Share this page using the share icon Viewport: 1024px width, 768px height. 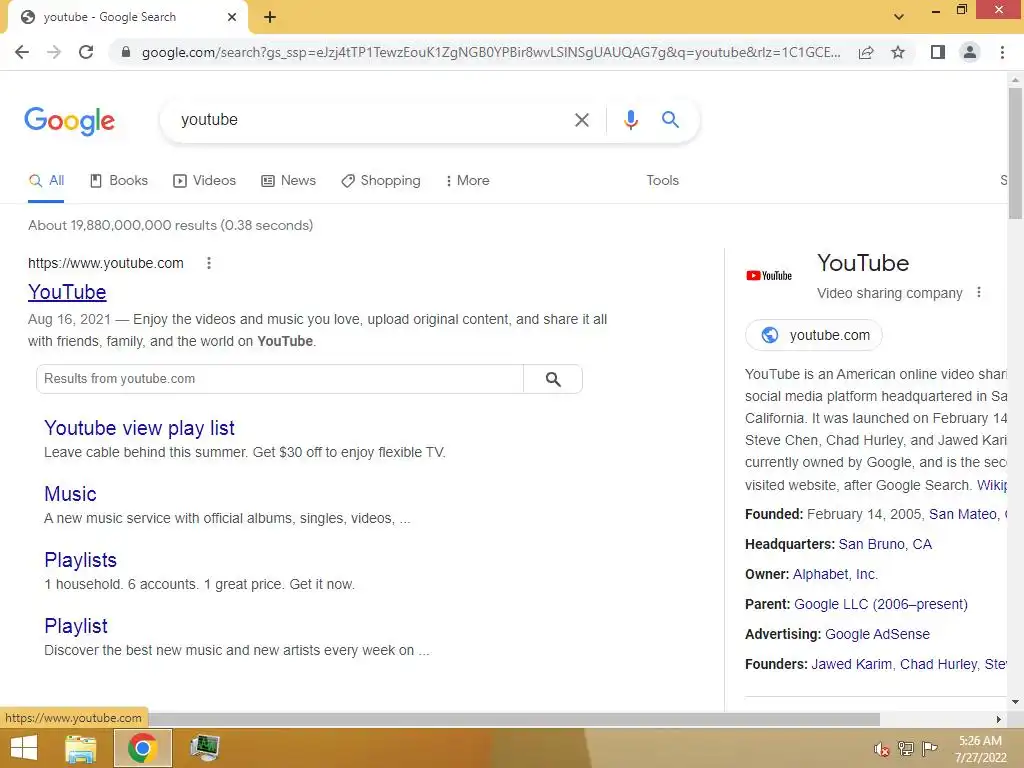tap(866, 52)
